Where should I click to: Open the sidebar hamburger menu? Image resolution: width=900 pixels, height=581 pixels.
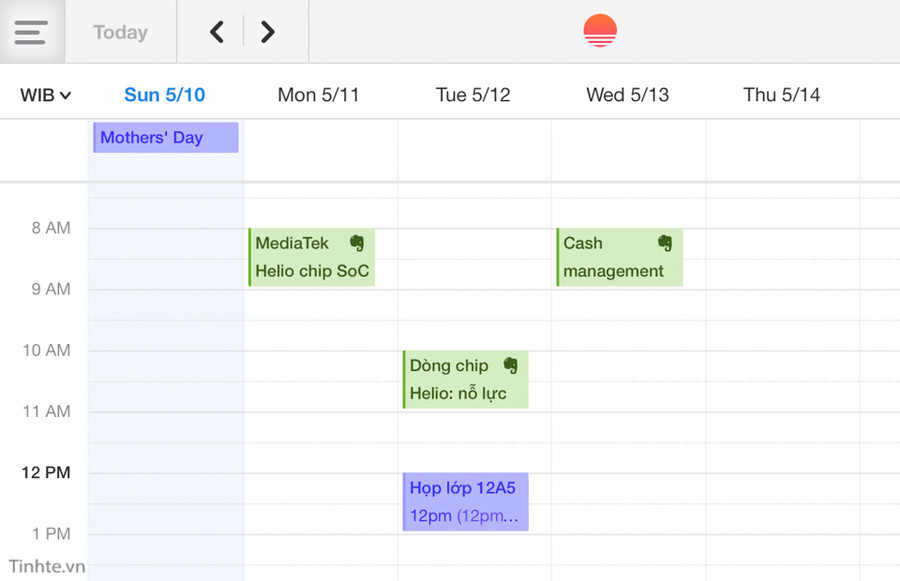(x=33, y=31)
